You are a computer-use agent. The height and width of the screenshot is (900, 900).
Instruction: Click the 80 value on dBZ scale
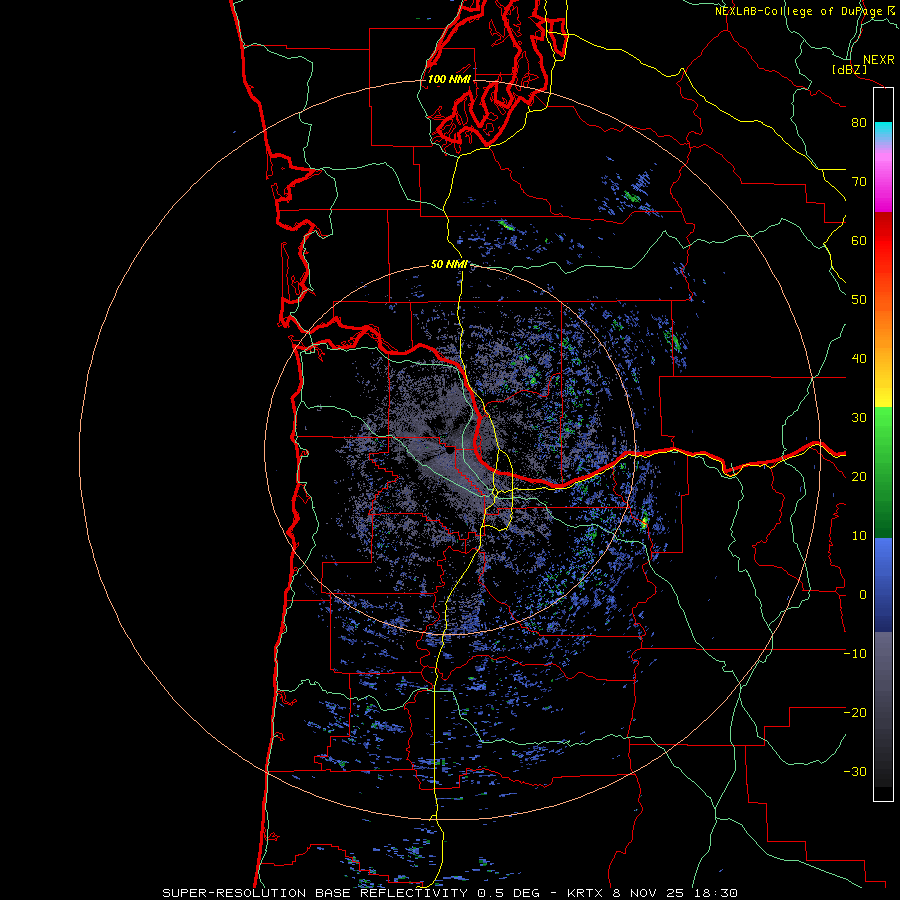[x=859, y=123]
